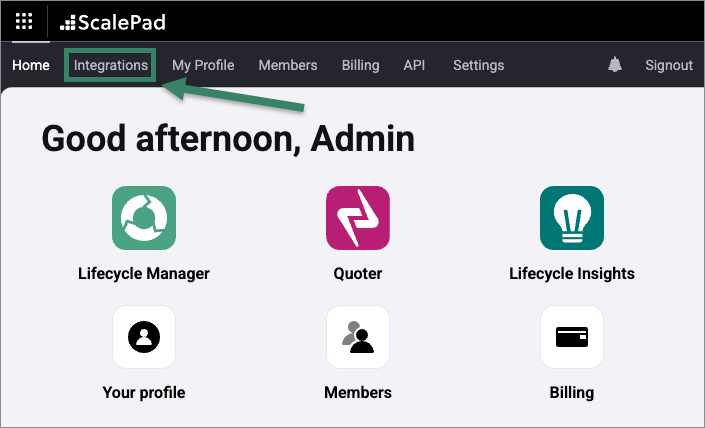Open Lifecycle Insights lightbulb icon

click(x=572, y=218)
